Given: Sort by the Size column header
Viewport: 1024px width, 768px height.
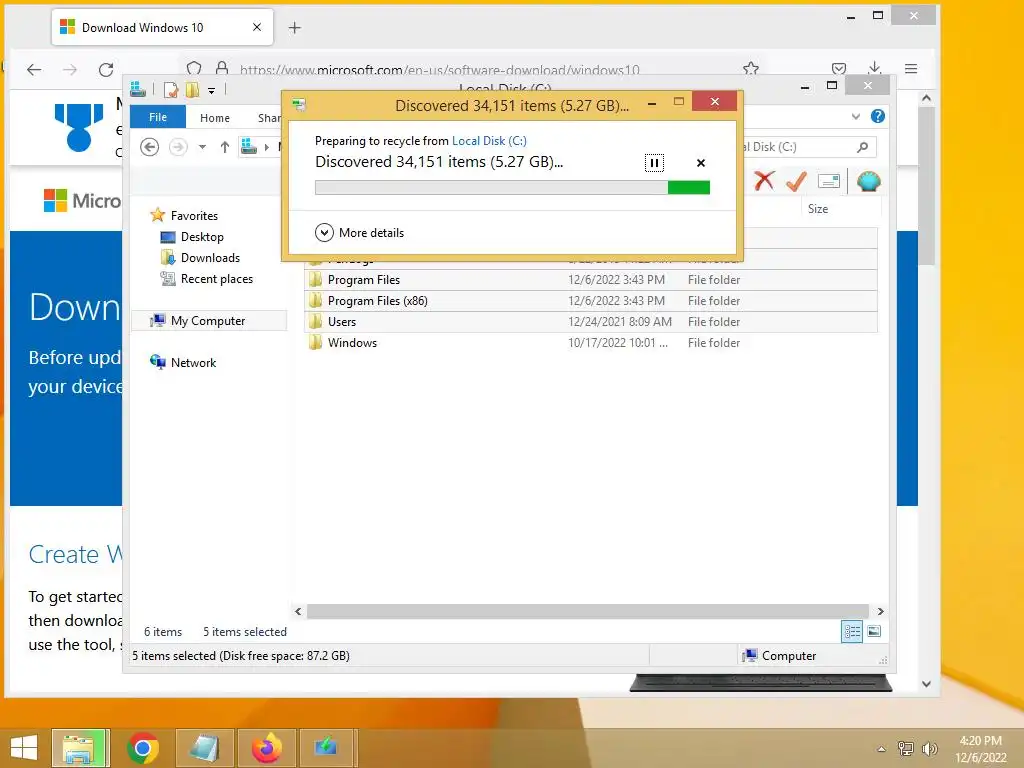Looking at the screenshot, I should point(818,209).
